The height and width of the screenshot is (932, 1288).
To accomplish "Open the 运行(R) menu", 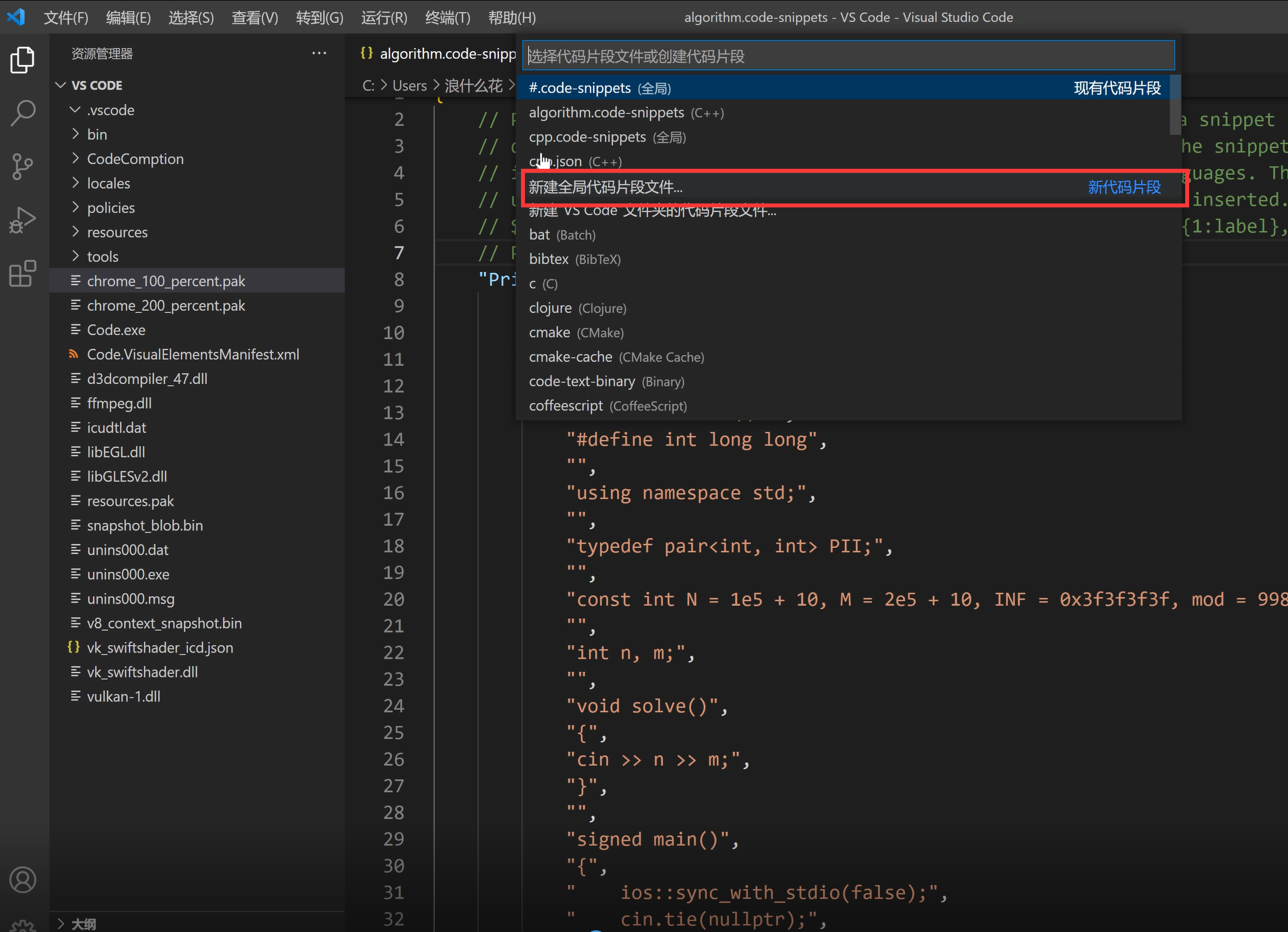I will pos(384,18).
